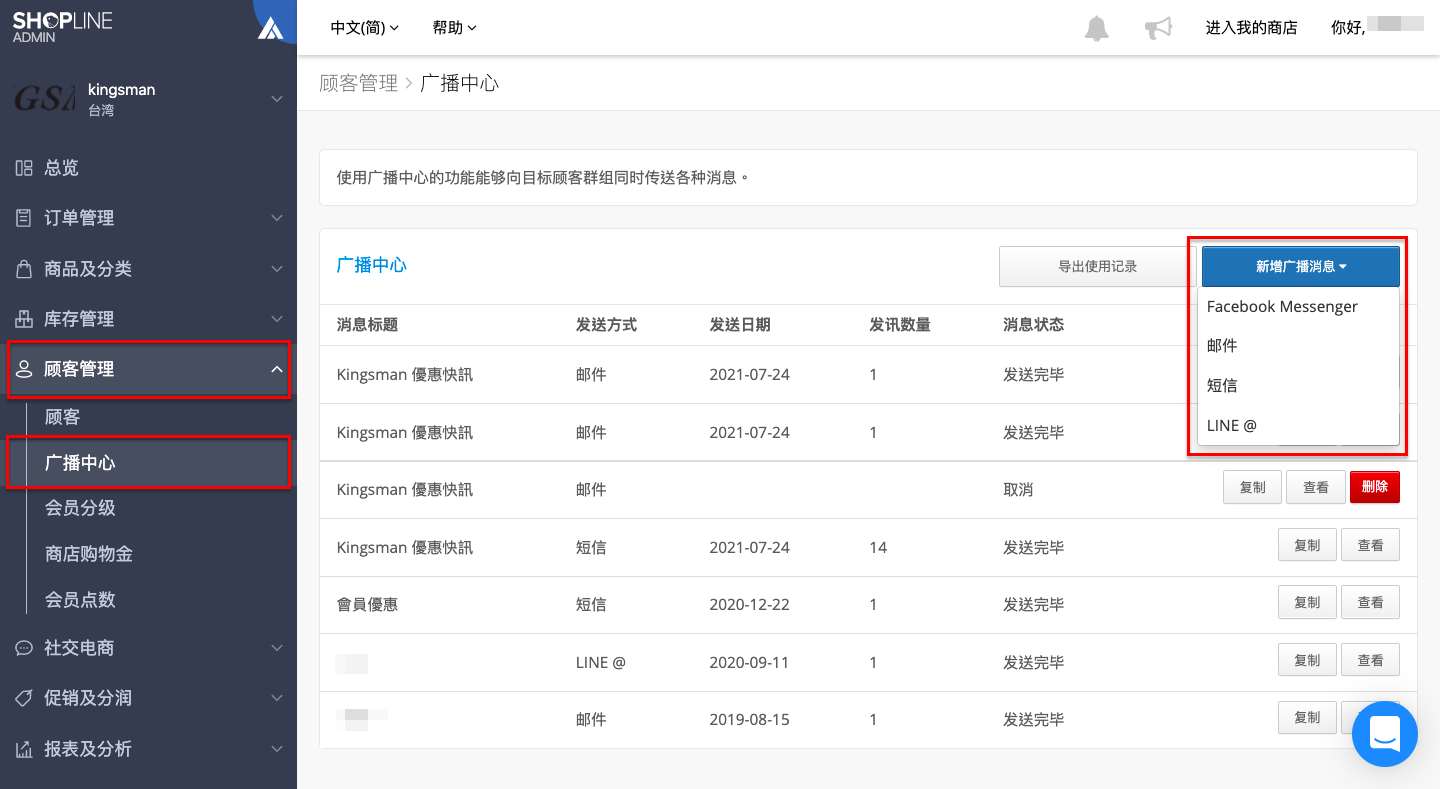Select Facebook Messenger from broadcast menu
This screenshot has height=789, width=1440.
click(x=1282, y=307)
